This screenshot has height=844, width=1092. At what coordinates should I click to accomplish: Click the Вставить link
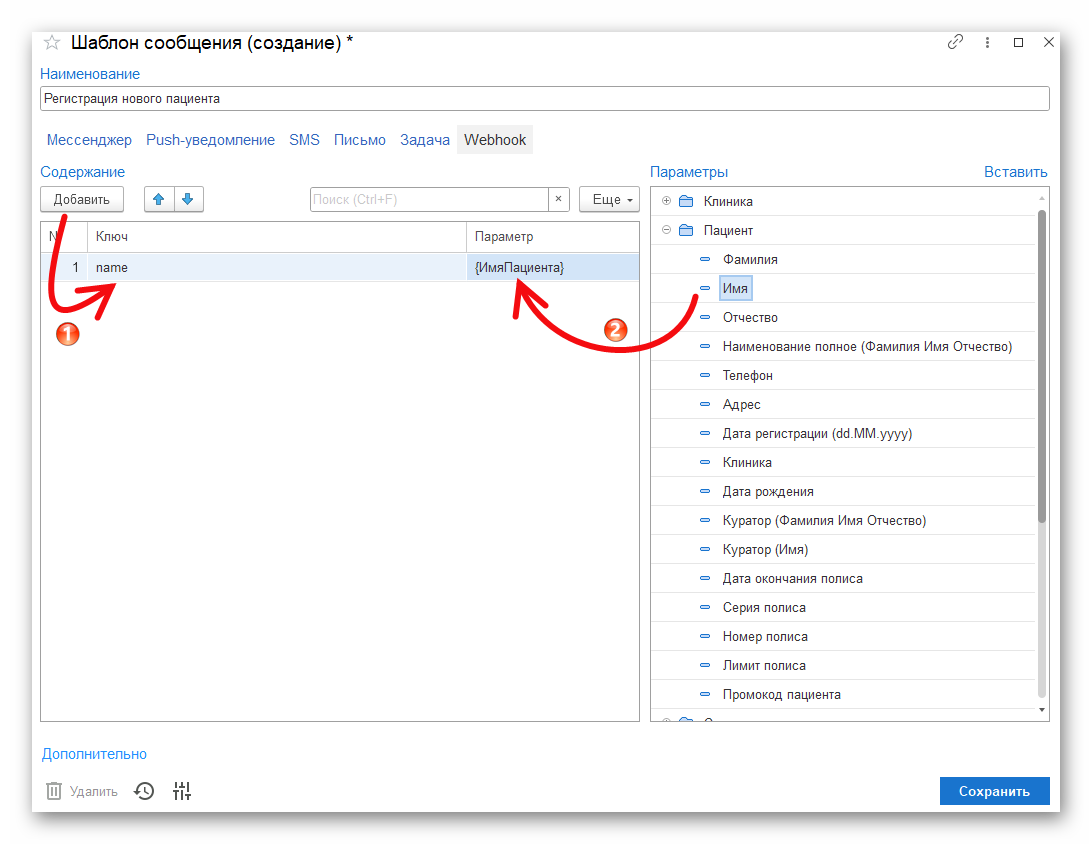click(x=1015, y=172)
